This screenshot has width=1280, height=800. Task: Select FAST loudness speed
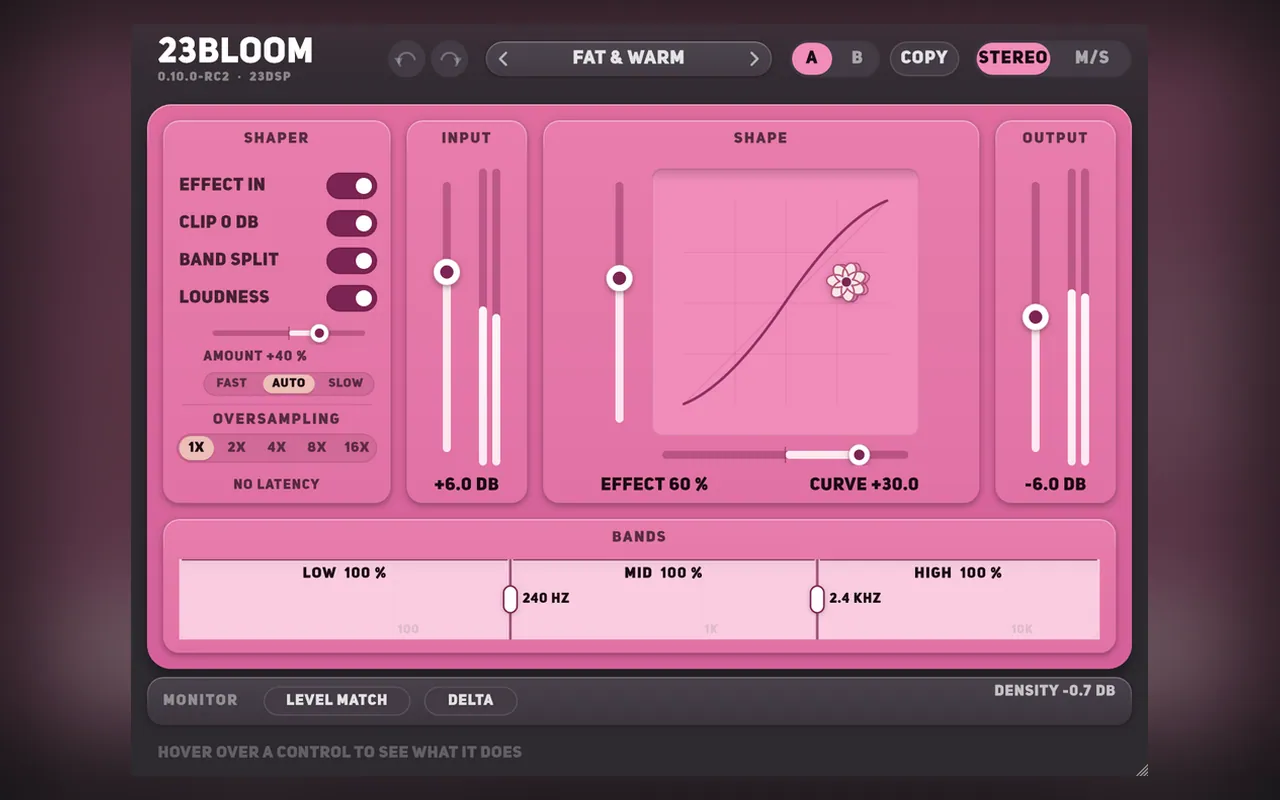pos(231,383)
